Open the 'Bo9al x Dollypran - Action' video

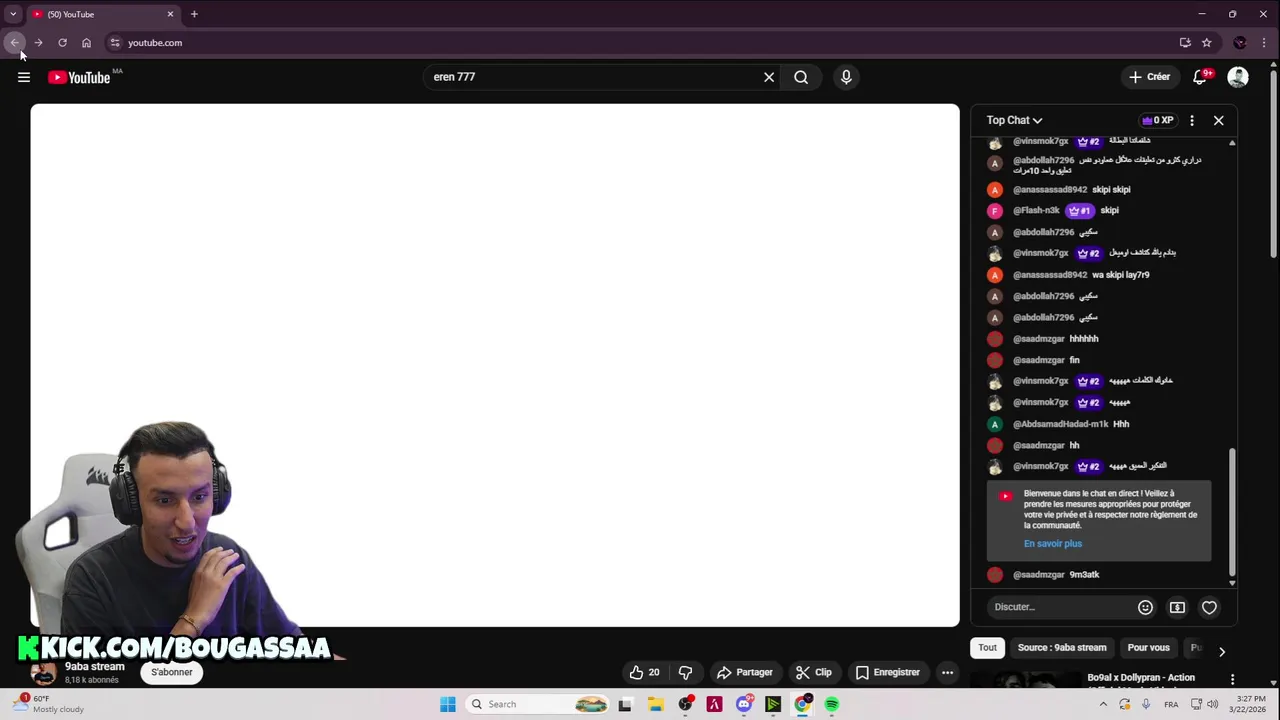coord(1141,678)
